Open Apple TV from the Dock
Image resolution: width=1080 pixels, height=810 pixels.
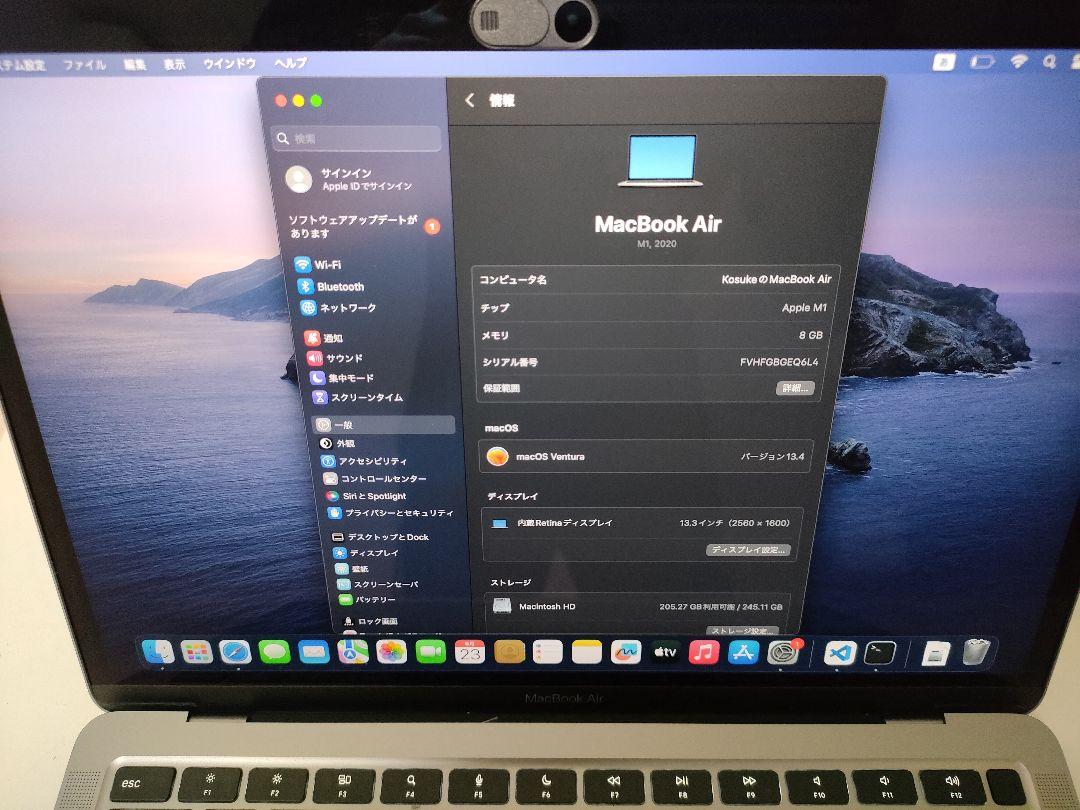click(665, 652)
